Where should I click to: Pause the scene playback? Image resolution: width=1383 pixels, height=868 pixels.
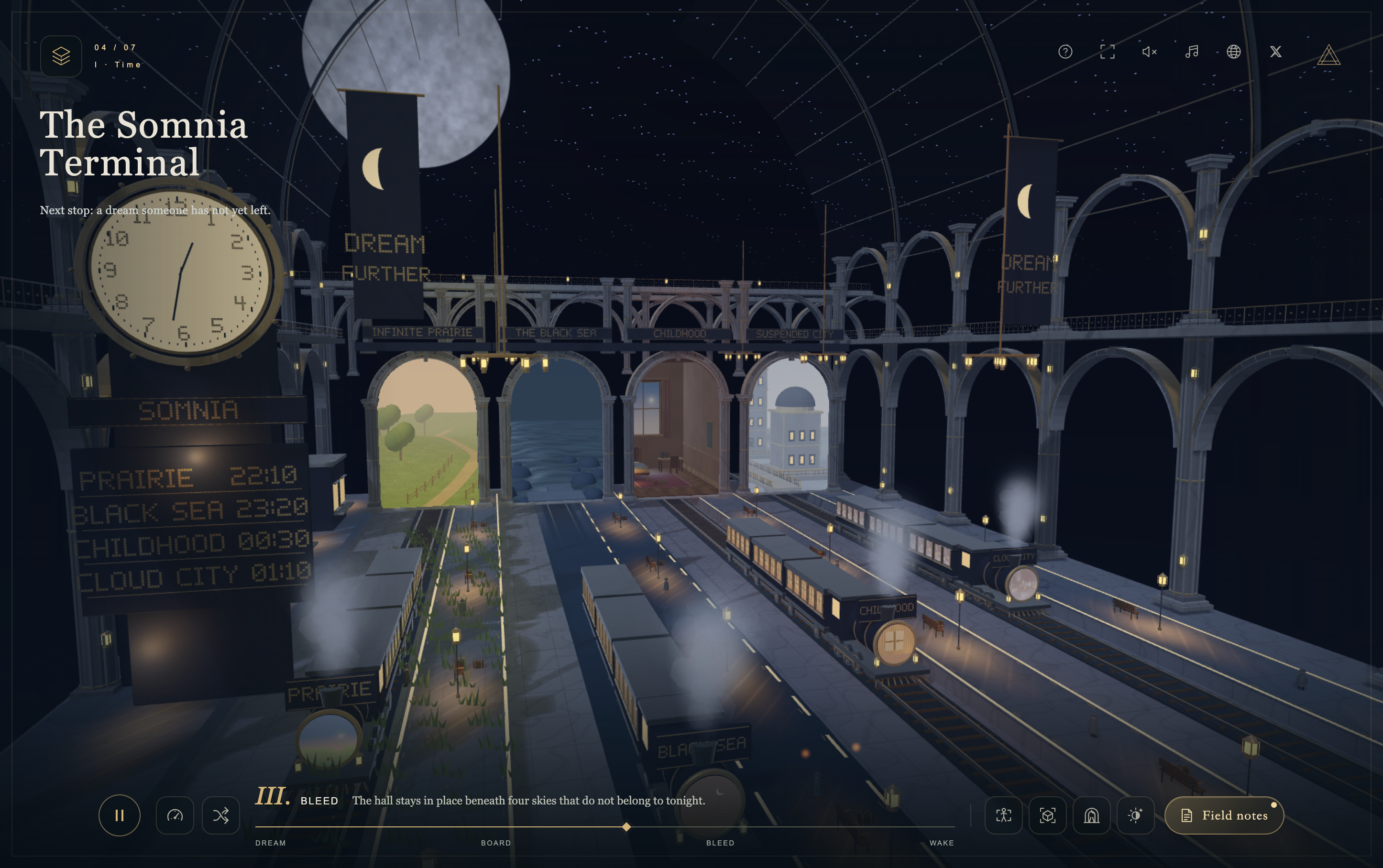[x=120, y=815]
